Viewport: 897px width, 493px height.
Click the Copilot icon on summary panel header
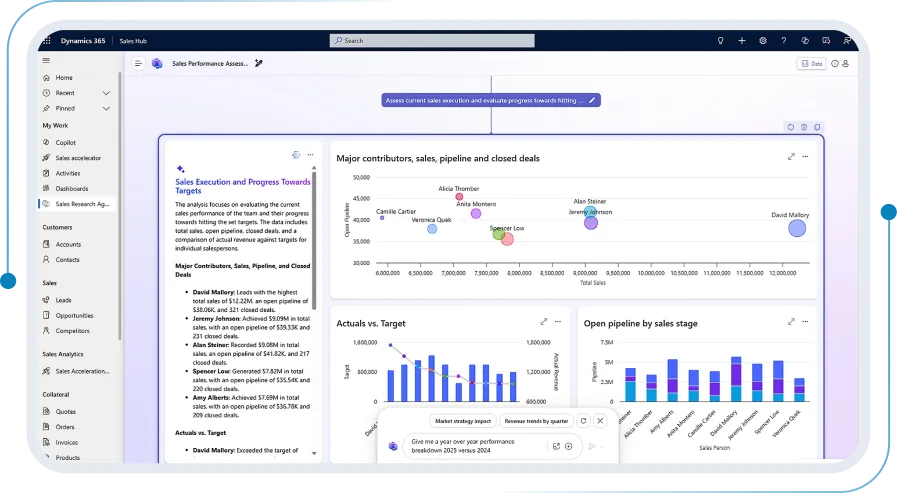[296, 154]
